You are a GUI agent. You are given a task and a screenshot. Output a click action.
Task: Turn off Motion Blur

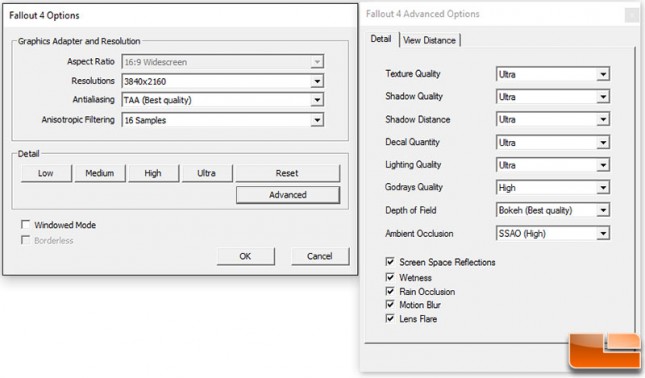(x=390, y=305)
